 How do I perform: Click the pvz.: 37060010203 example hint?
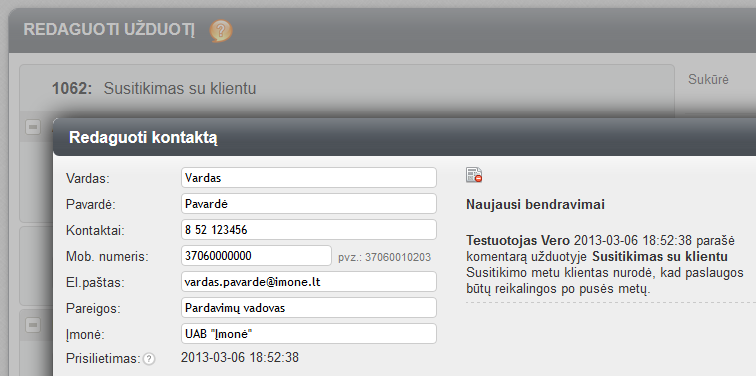[384, 257]
